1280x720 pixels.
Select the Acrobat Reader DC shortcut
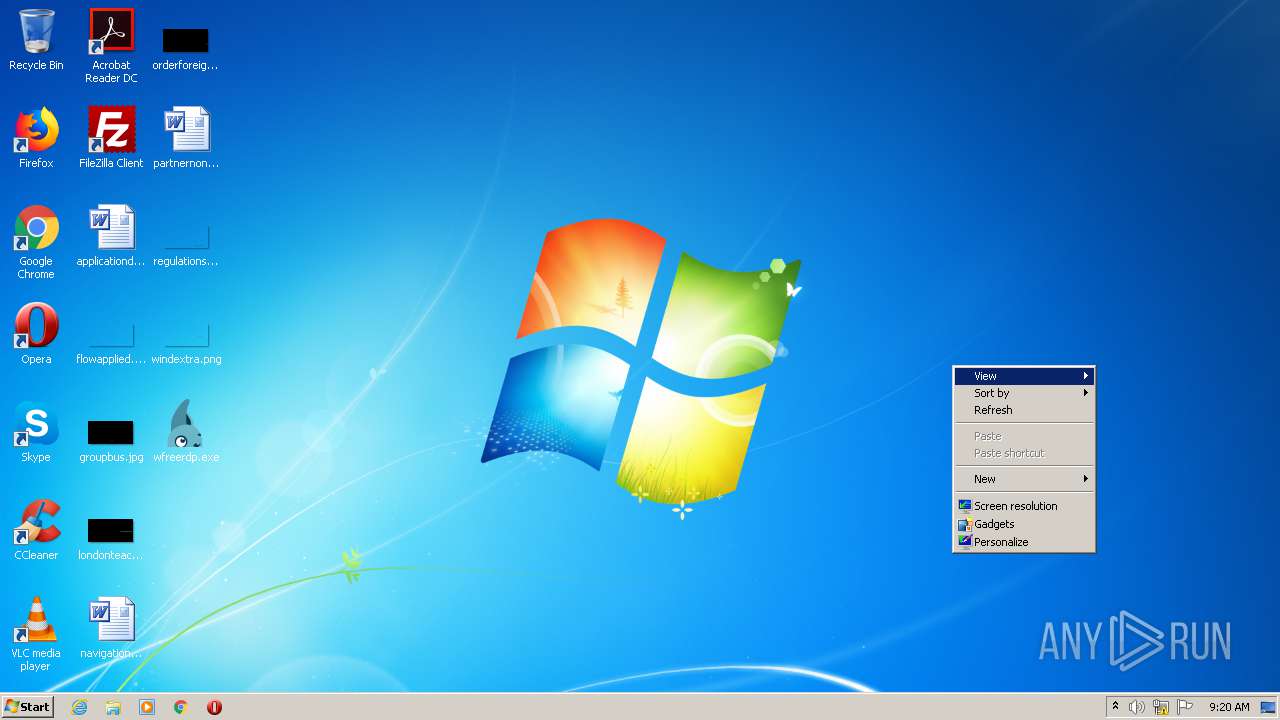(x=111, y=46)
